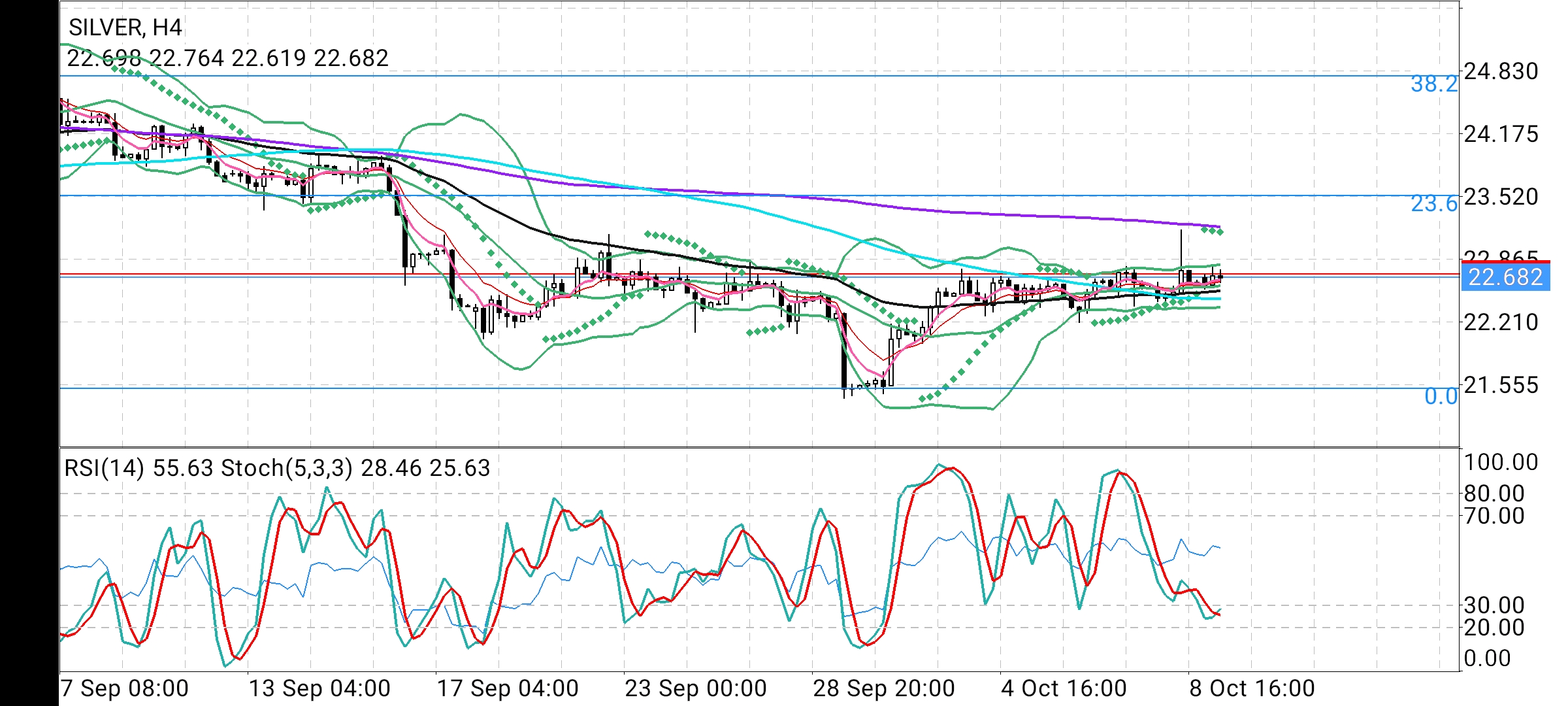The height and width of the screenshot is (706, 1568).
Task: Click the 23 Sep 00:00 time label
Action: (696, 688)
